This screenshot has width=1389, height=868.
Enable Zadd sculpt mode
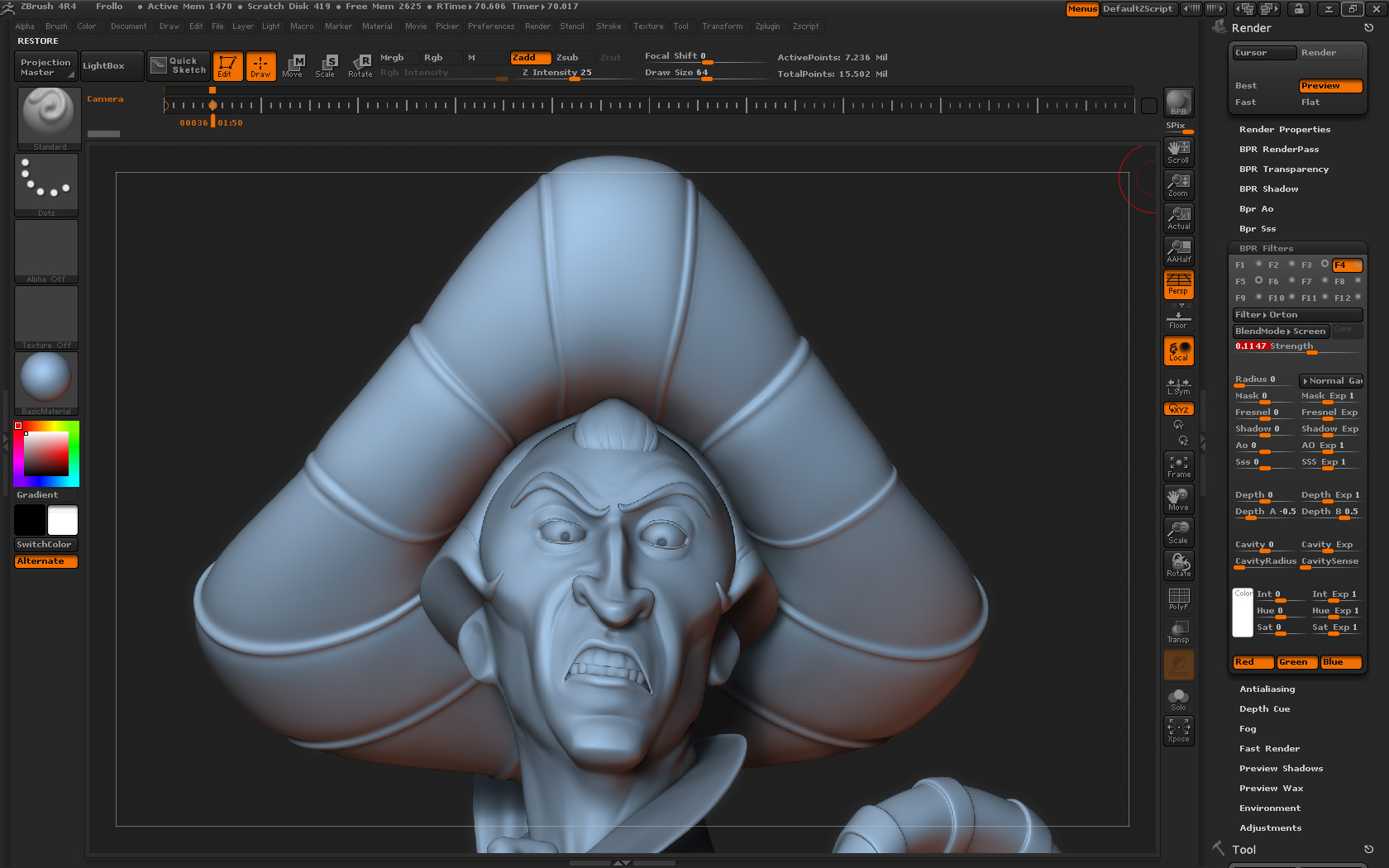pyautogui.click(x=530, y=58)
